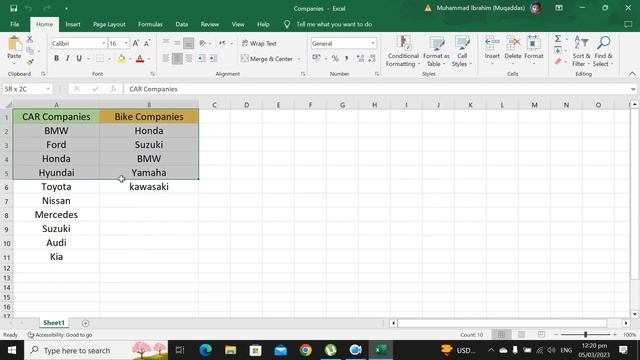This screenshot has height=360, width=640.
Task: Switch to the Formulas tab
Action: (150, 24)
